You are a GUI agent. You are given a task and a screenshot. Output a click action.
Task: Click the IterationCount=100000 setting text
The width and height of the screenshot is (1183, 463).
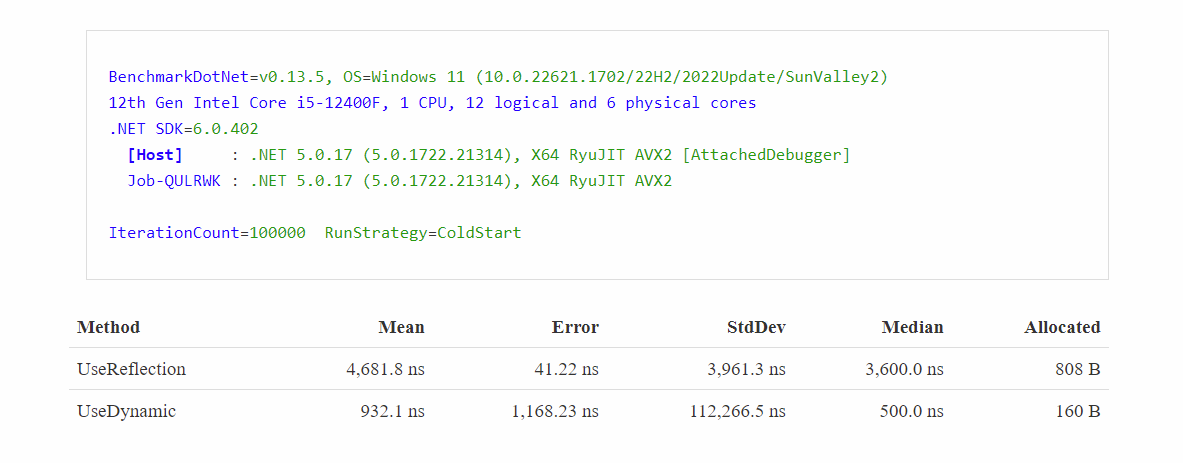207,233
